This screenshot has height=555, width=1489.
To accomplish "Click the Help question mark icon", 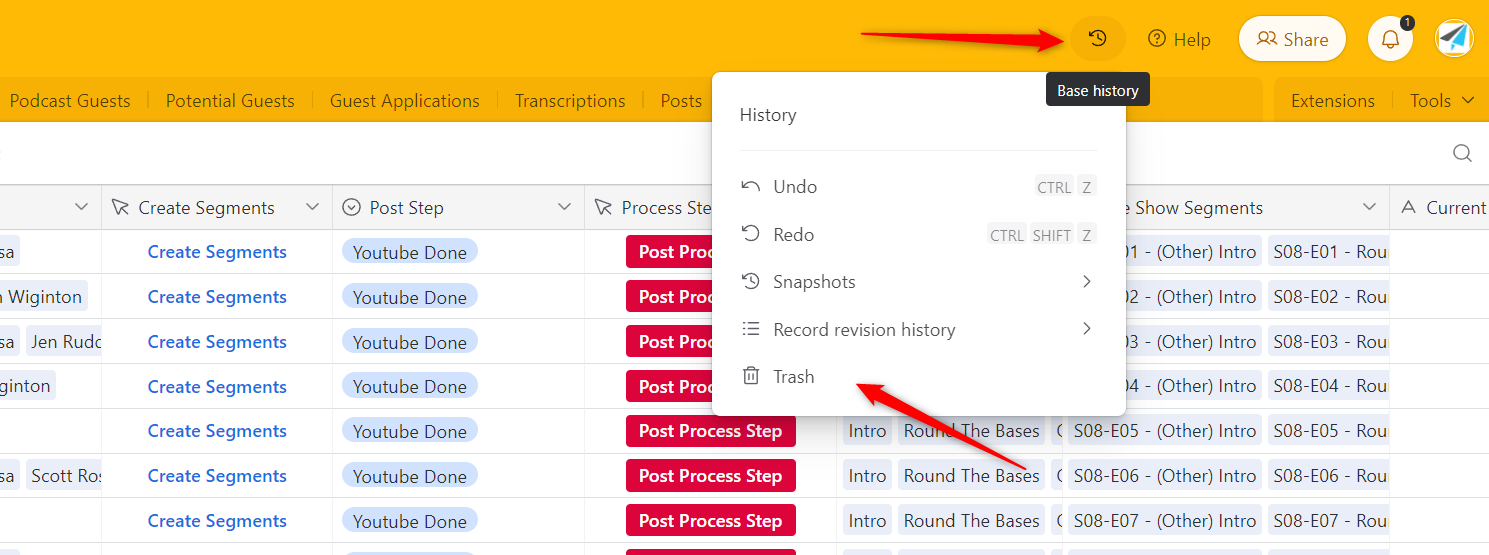I will click(x=1157, y=39).
